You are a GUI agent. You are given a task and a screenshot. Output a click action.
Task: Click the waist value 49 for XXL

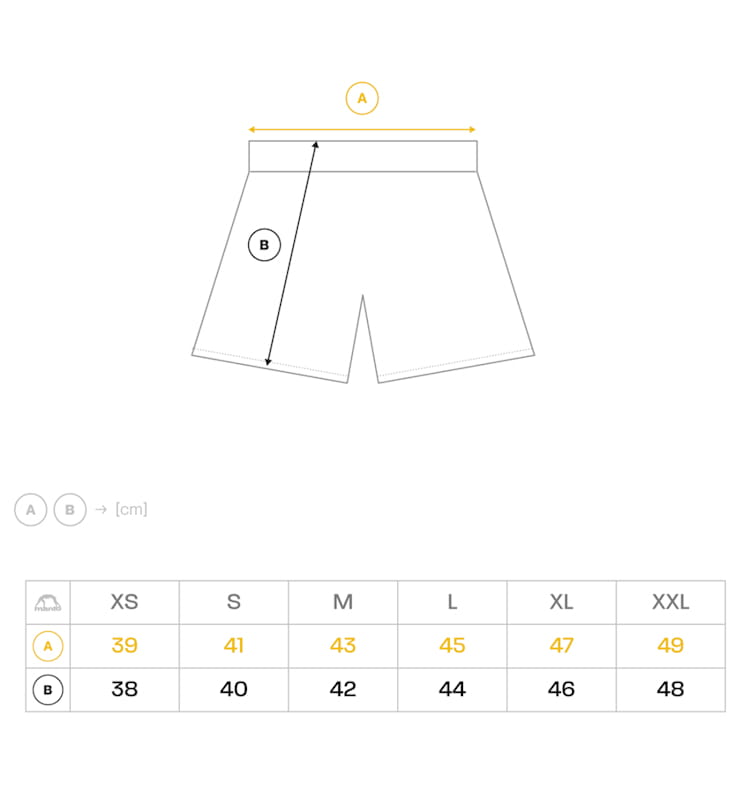click(x=670, y=646)
